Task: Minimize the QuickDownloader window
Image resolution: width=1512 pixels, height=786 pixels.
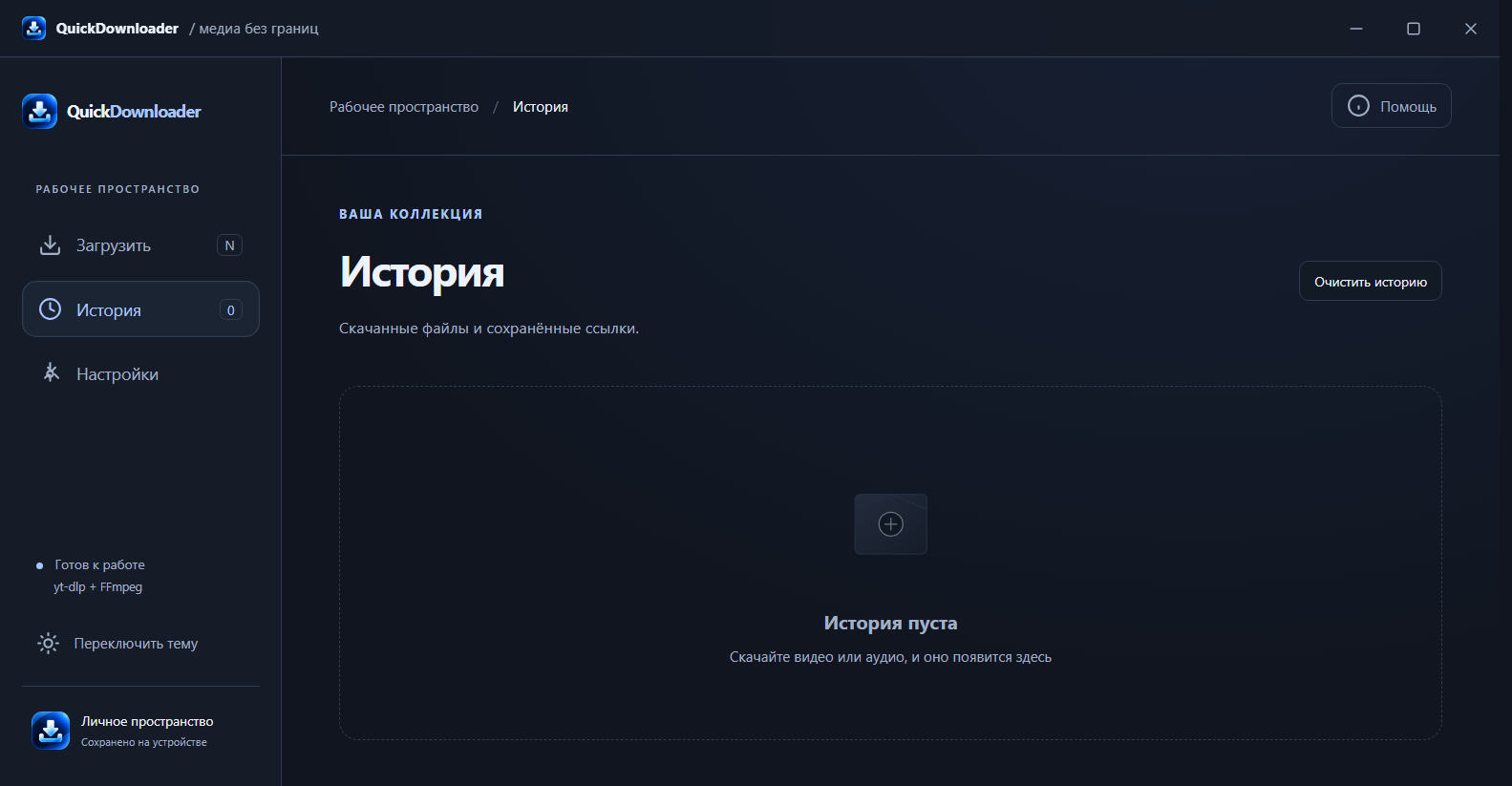Action: pos(1356,29)
